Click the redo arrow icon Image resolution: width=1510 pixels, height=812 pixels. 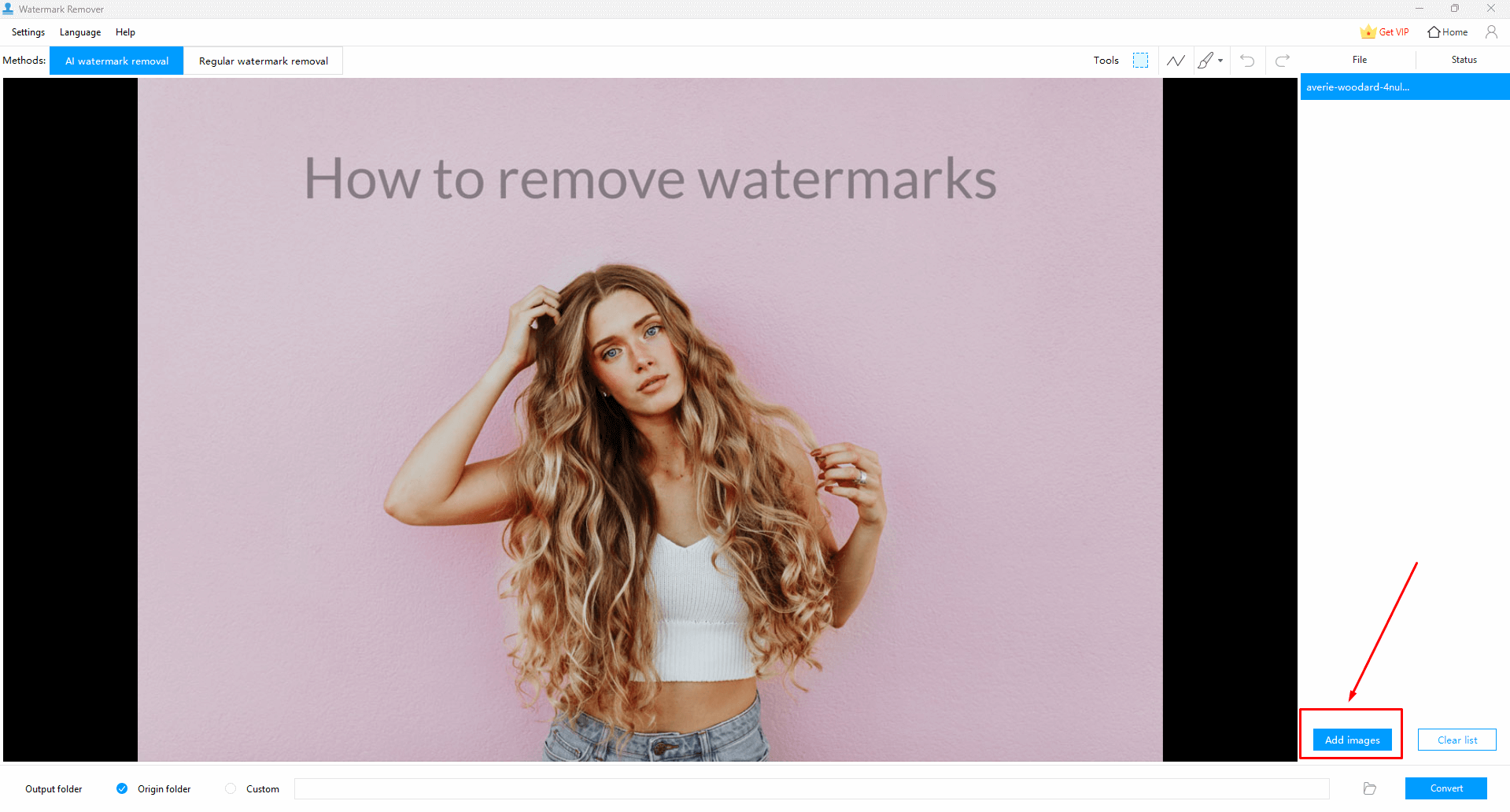click(1283, 61)
